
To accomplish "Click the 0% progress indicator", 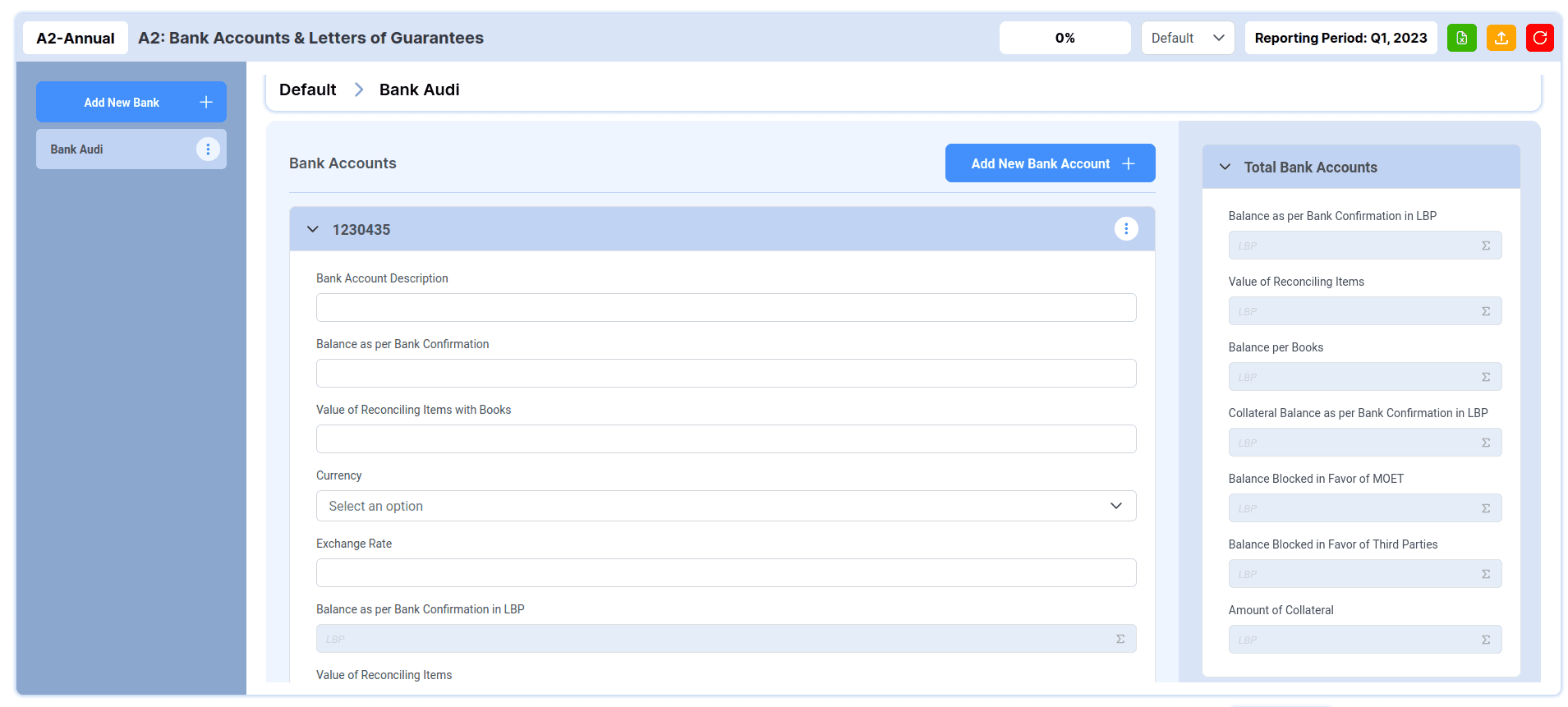I will 1064,38.
